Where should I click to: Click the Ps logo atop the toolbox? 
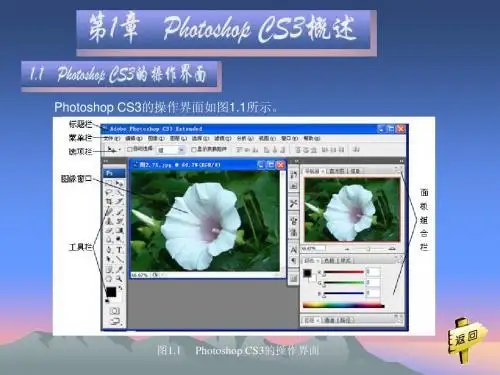click(114, 173)
